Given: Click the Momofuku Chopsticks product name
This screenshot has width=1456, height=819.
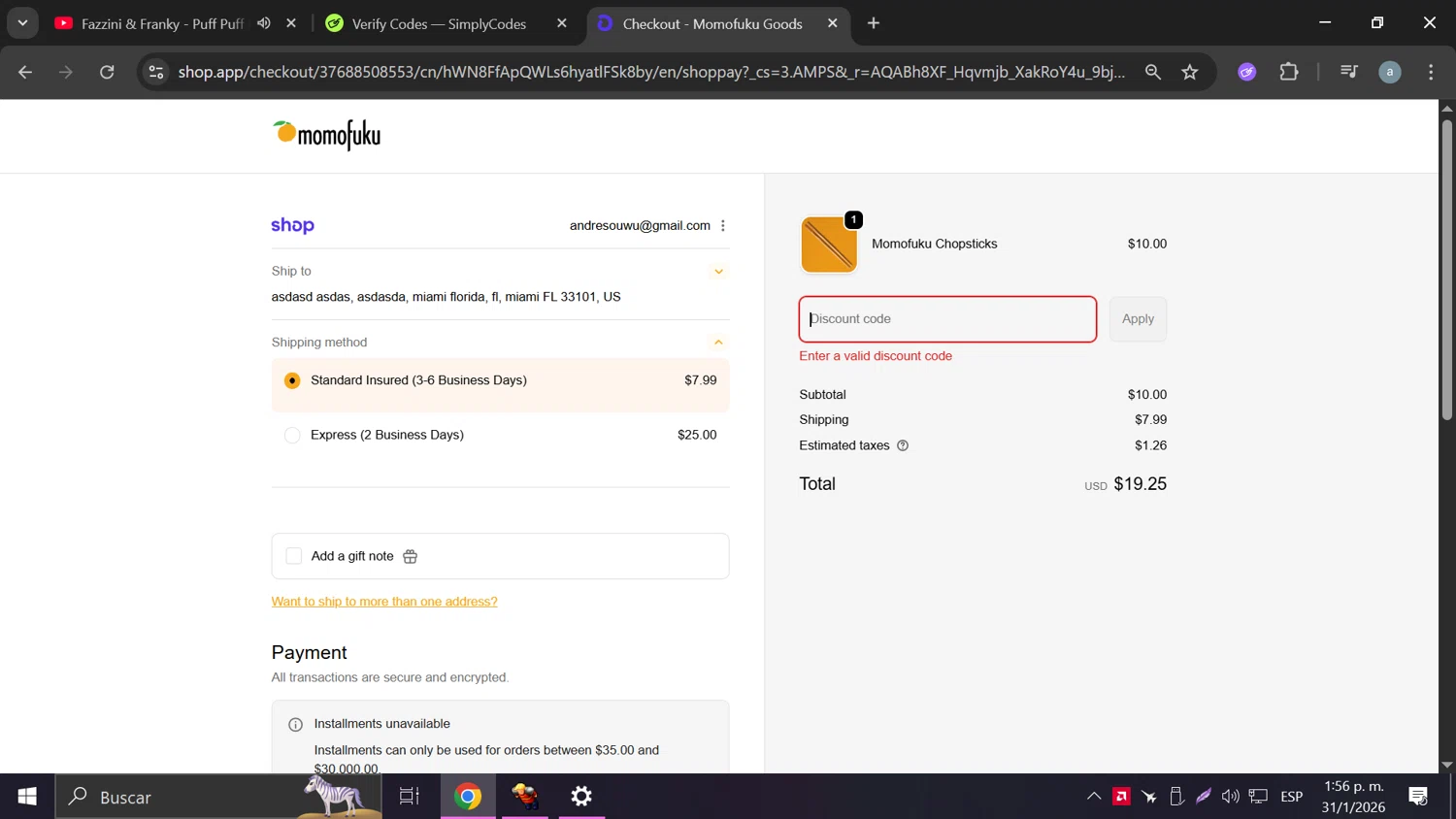Looking at the screenshot, I should point(935,244).
